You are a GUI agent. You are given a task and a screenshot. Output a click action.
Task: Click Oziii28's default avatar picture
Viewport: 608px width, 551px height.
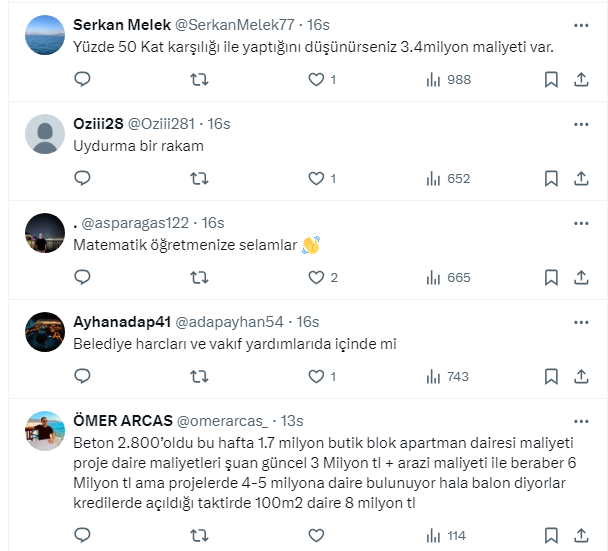[x=45, y=134]
